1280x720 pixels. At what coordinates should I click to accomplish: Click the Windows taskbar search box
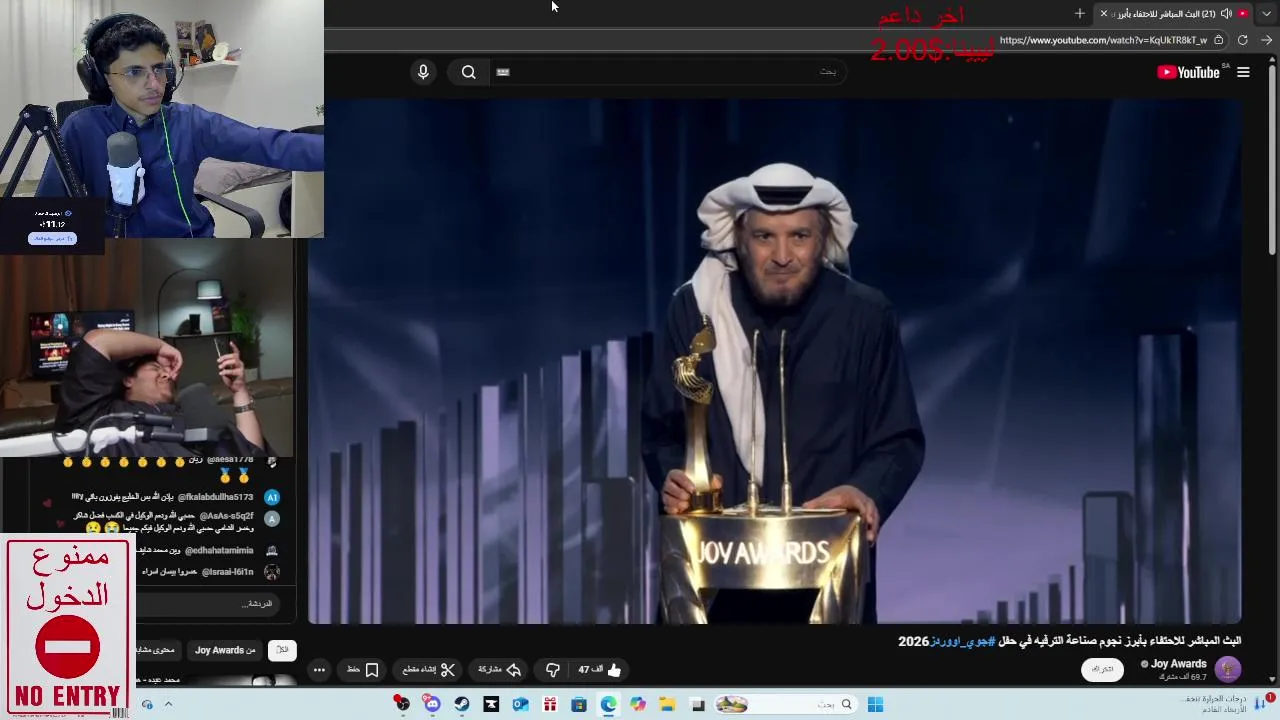[x=784, y=705]
